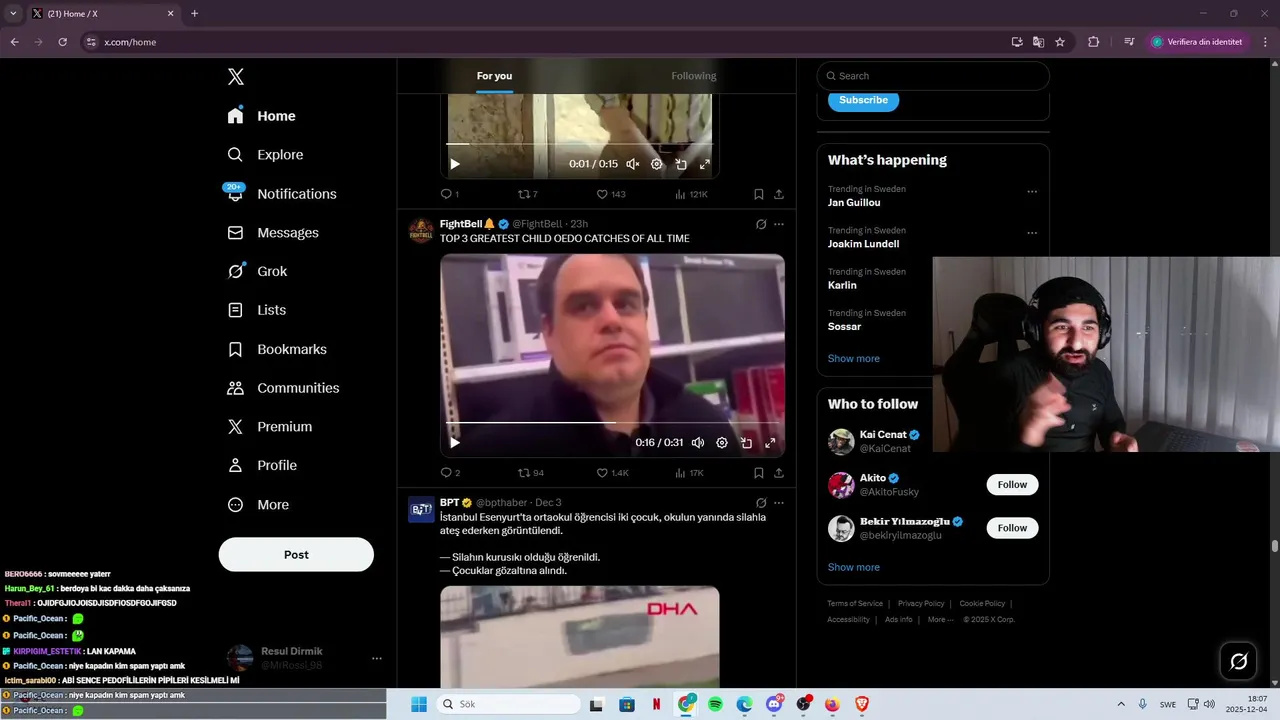Show more trends under What's happening
The image size is (1280, 720).
tap(853, 359)
